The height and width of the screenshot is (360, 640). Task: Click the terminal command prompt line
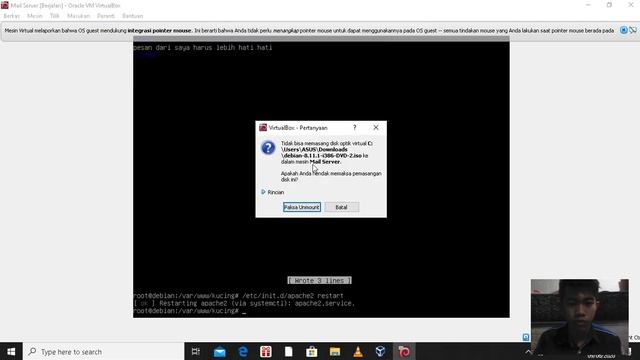[190, 311]
